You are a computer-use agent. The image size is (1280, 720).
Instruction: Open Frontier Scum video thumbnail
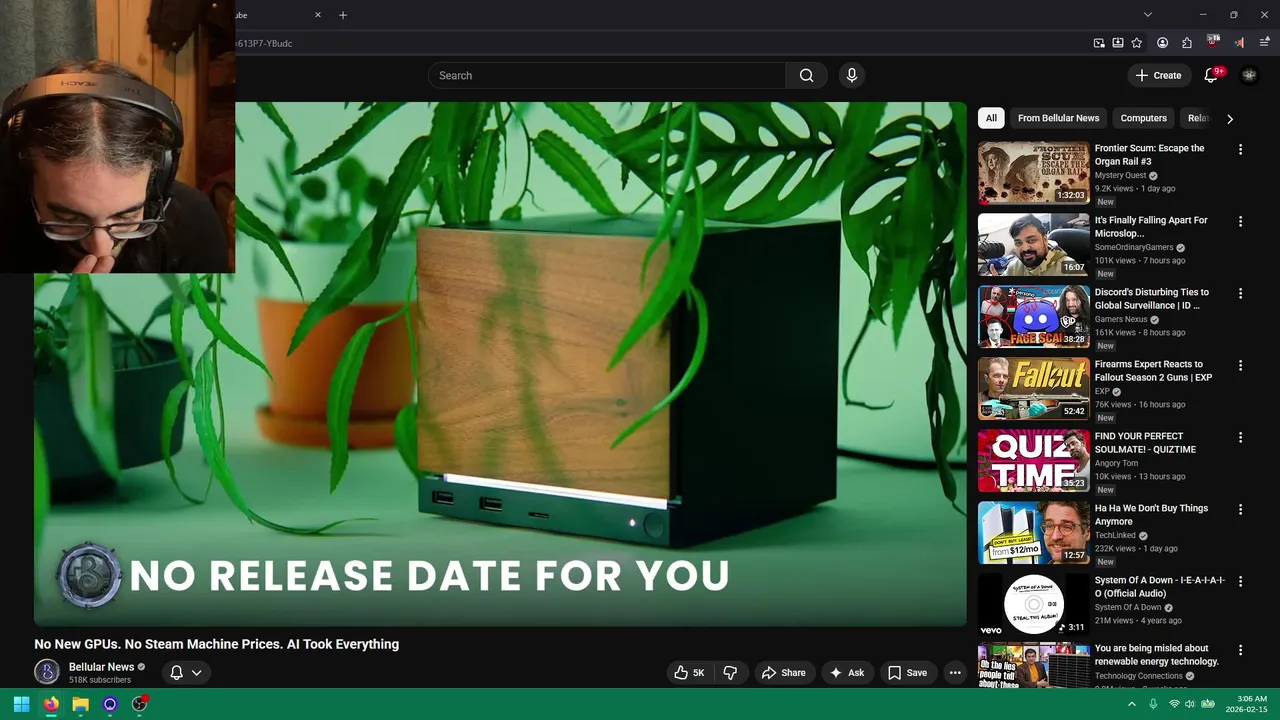[x=1033, y=173]
